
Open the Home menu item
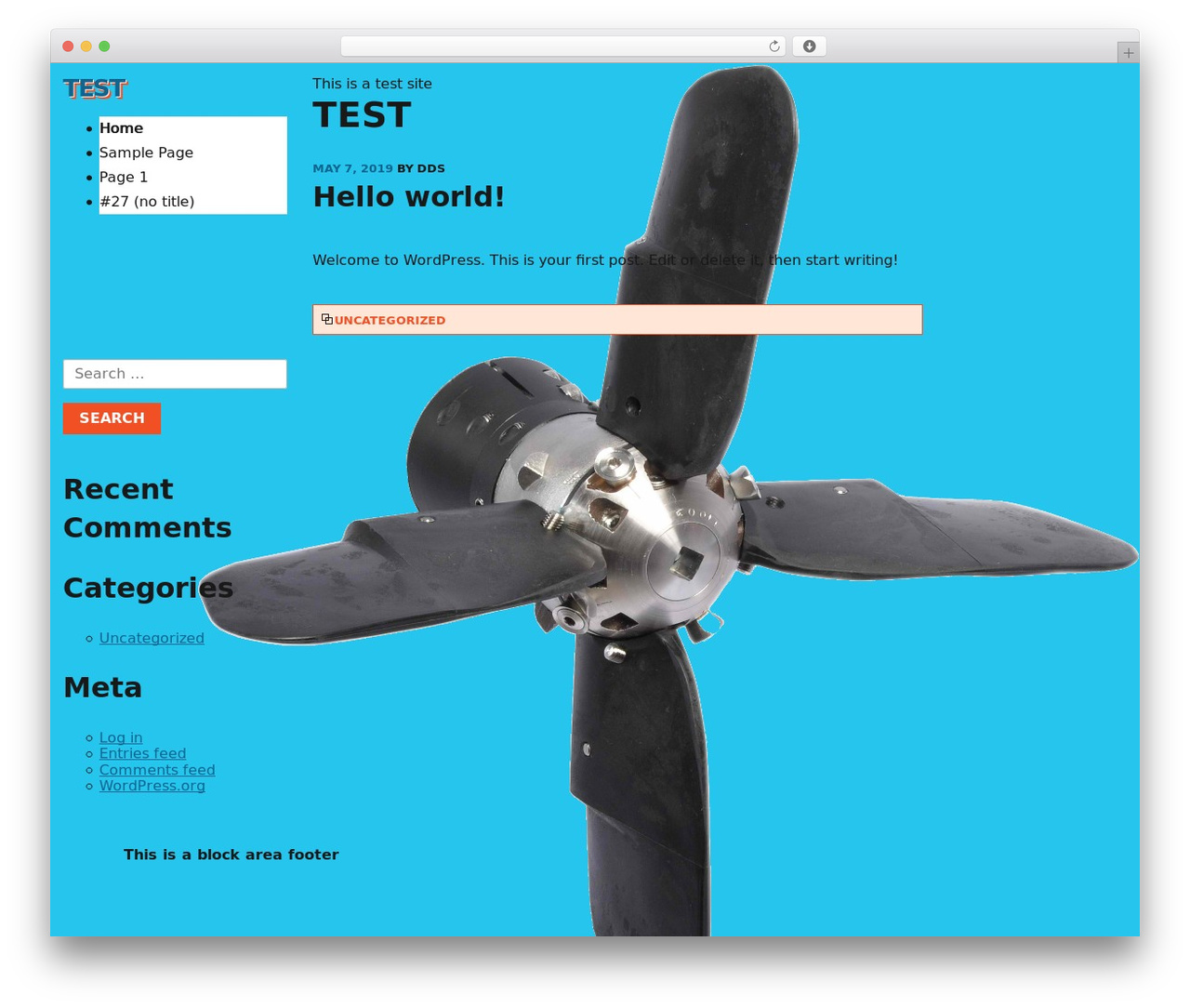point(121,128)
